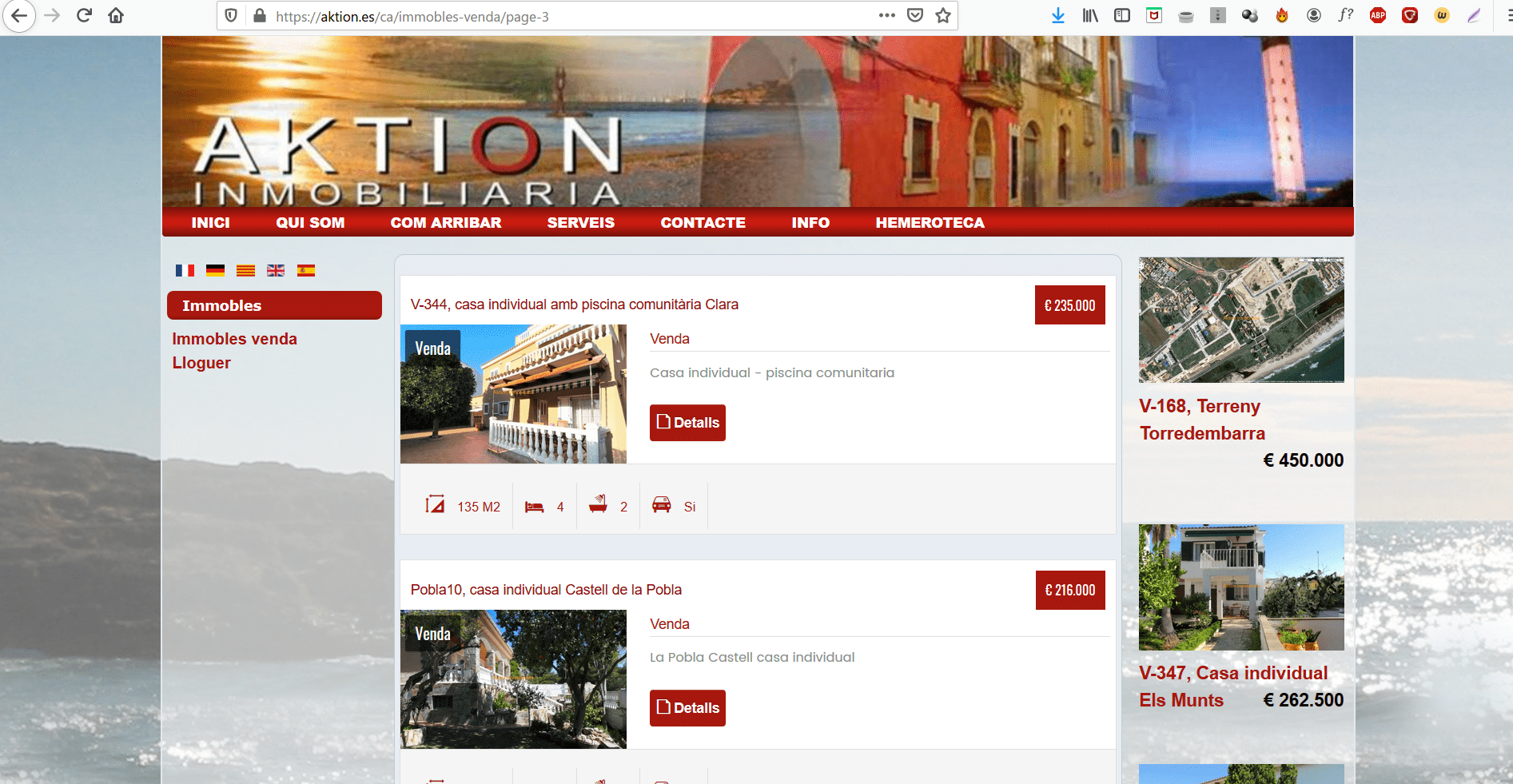The width and height of the screenshot is (1513, 784).
Task: Click the font finder f? extension
Action: tap(1346, 15)
